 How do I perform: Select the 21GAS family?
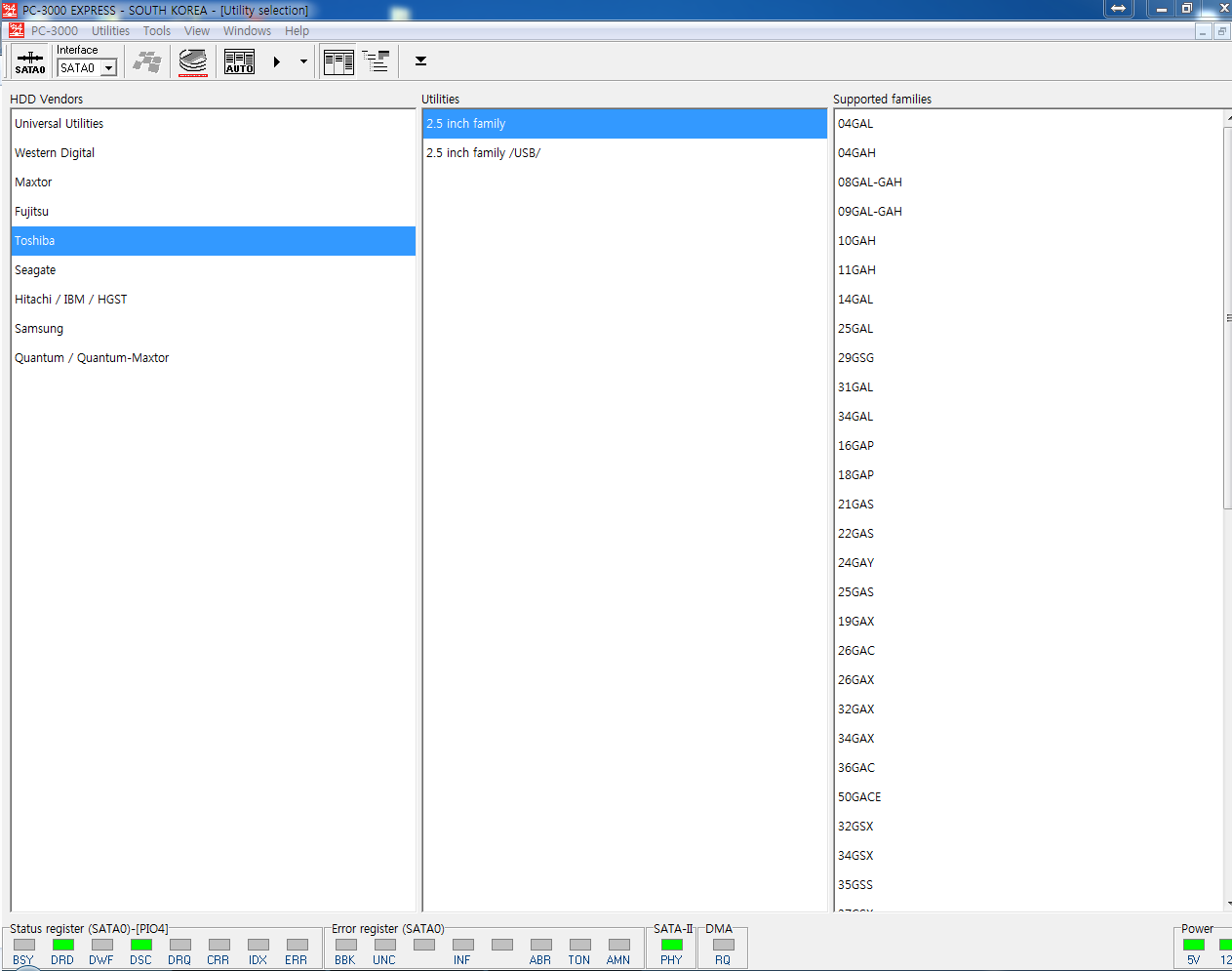coord(1028,505)
